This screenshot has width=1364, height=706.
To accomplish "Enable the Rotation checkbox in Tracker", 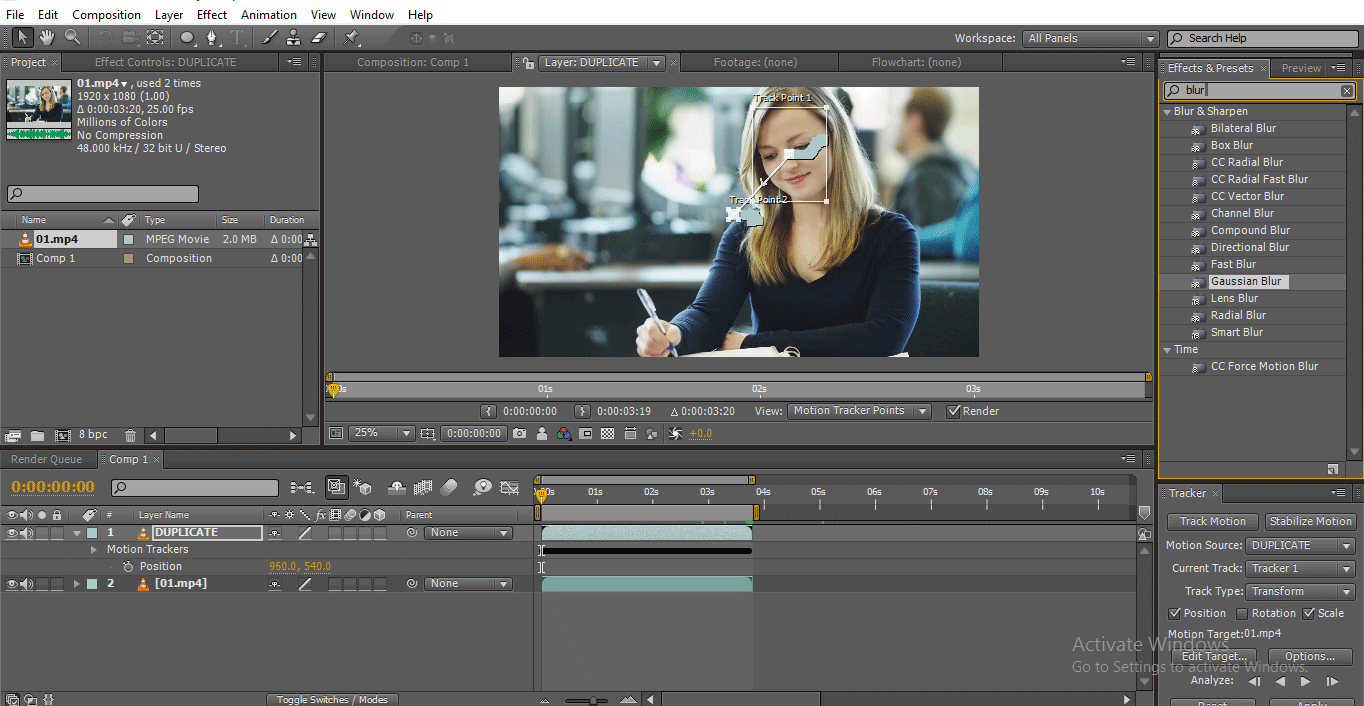I will click(1242, 614).
